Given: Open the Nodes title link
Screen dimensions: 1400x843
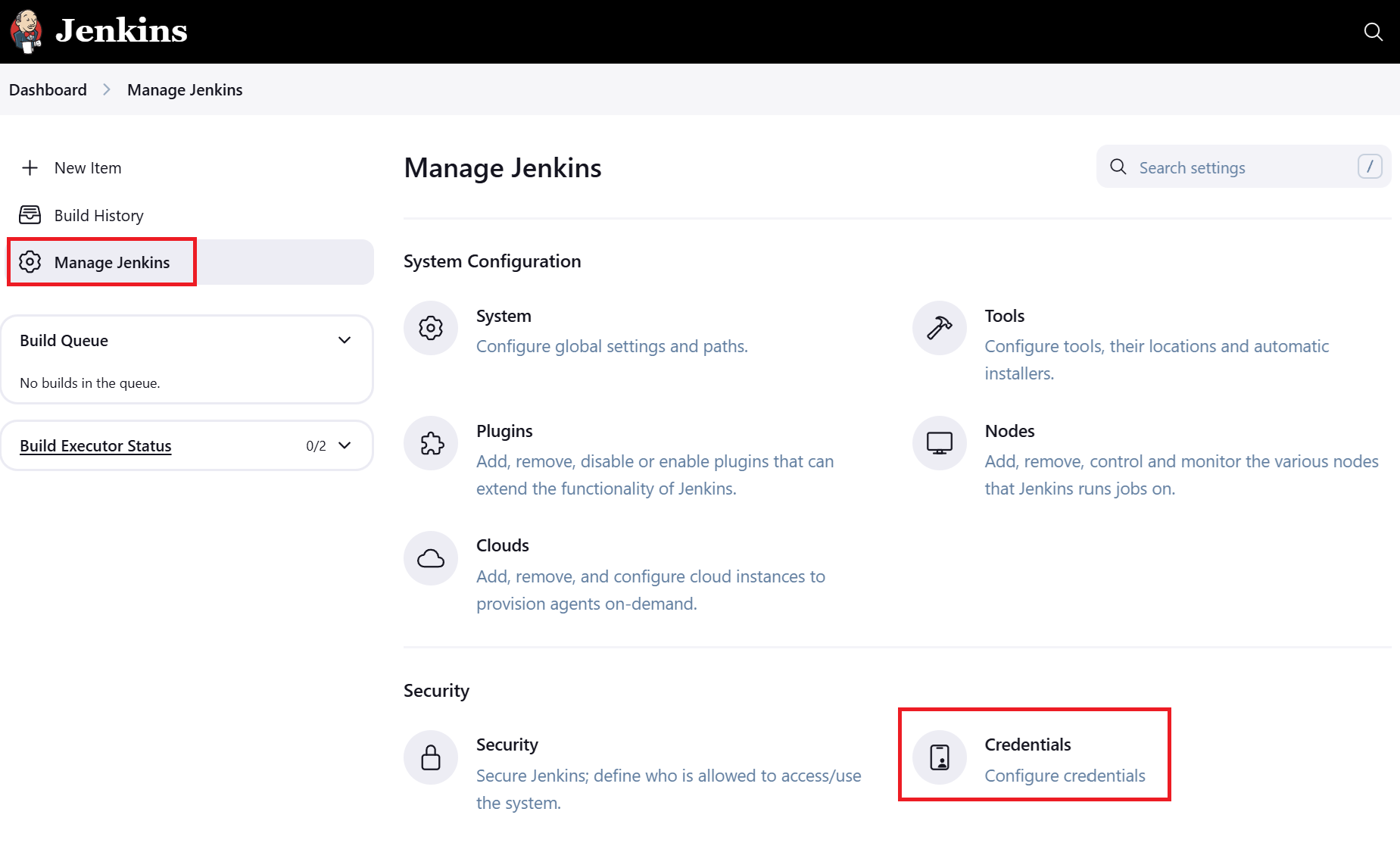Looking at the screenshot, I should tap(1009, 431).
